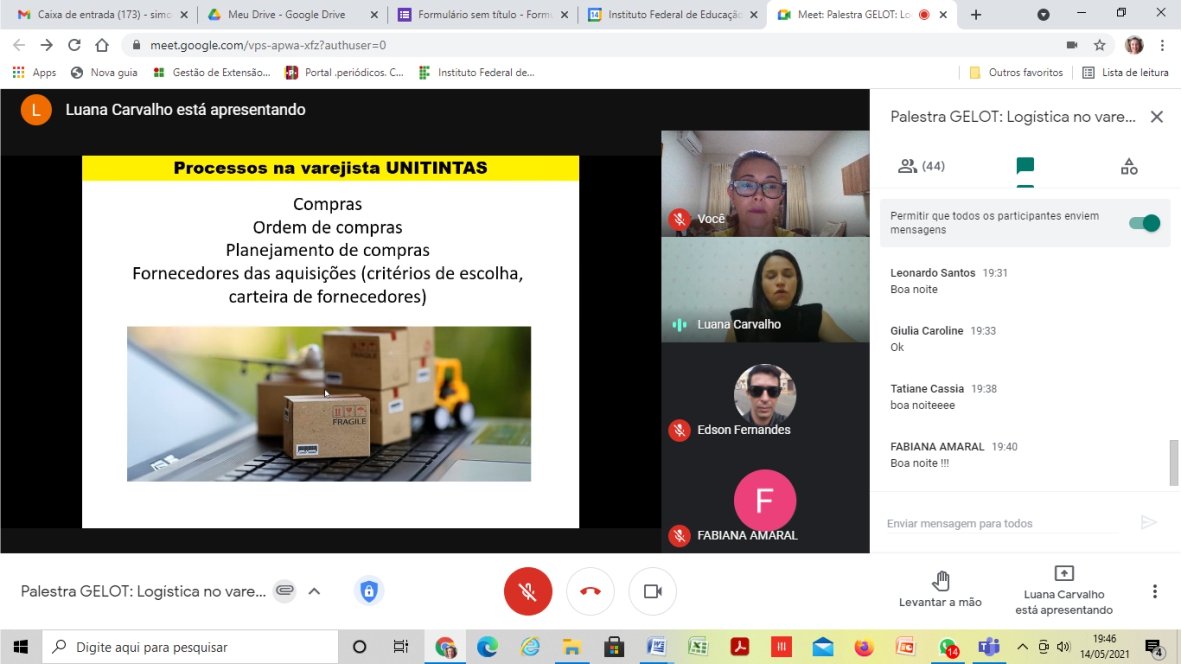Open more options three-dot menu in Meet
Viewport: 1182px width, 664px height.
click(1155, 591)
